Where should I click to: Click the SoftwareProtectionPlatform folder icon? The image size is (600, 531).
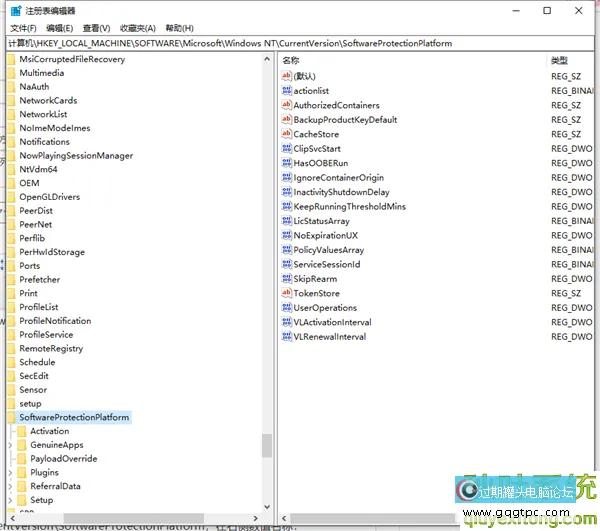pyautogui.click(x=11, y=417)
